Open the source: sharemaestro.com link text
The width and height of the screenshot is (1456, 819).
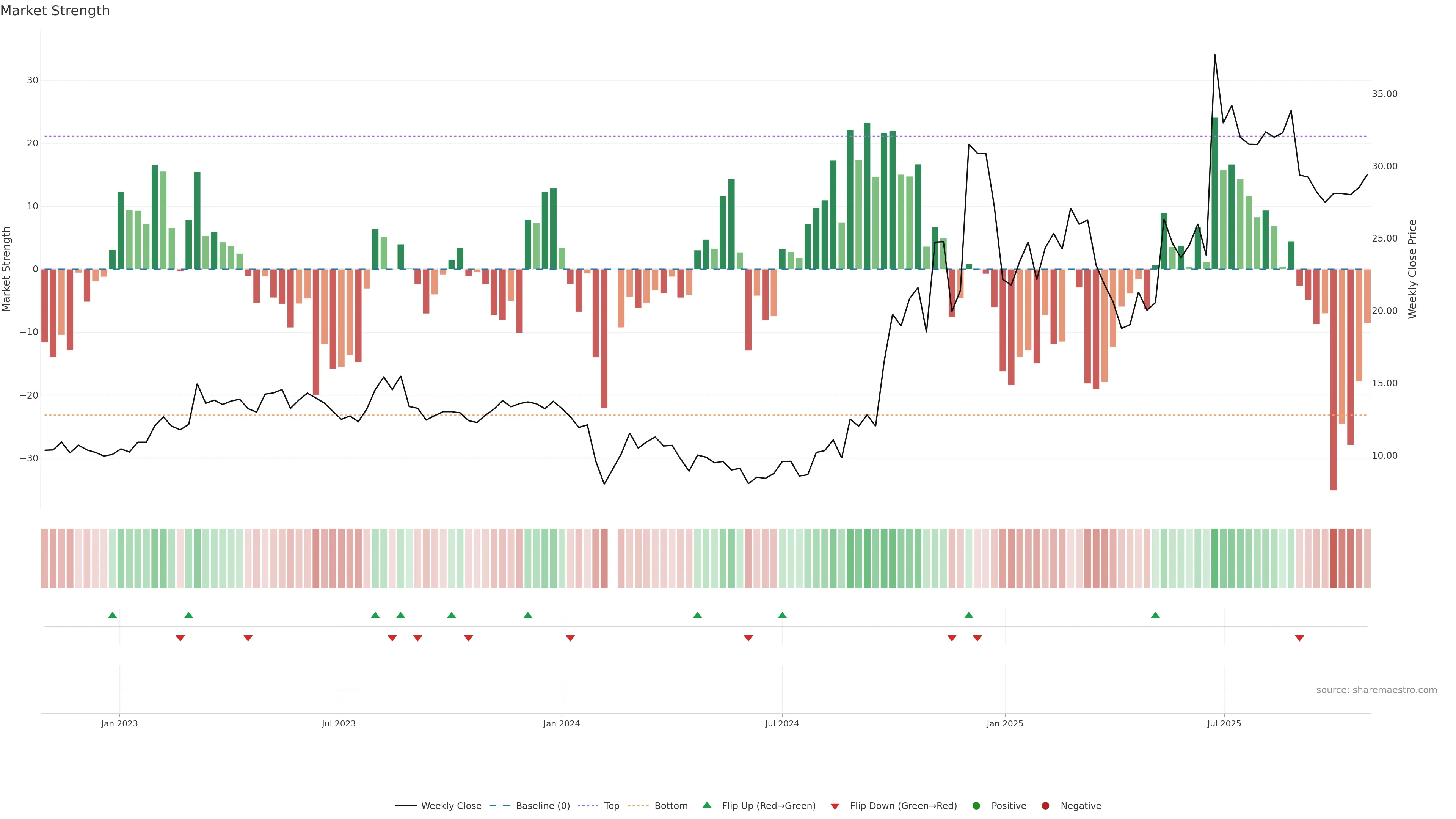click(1376, 690)
